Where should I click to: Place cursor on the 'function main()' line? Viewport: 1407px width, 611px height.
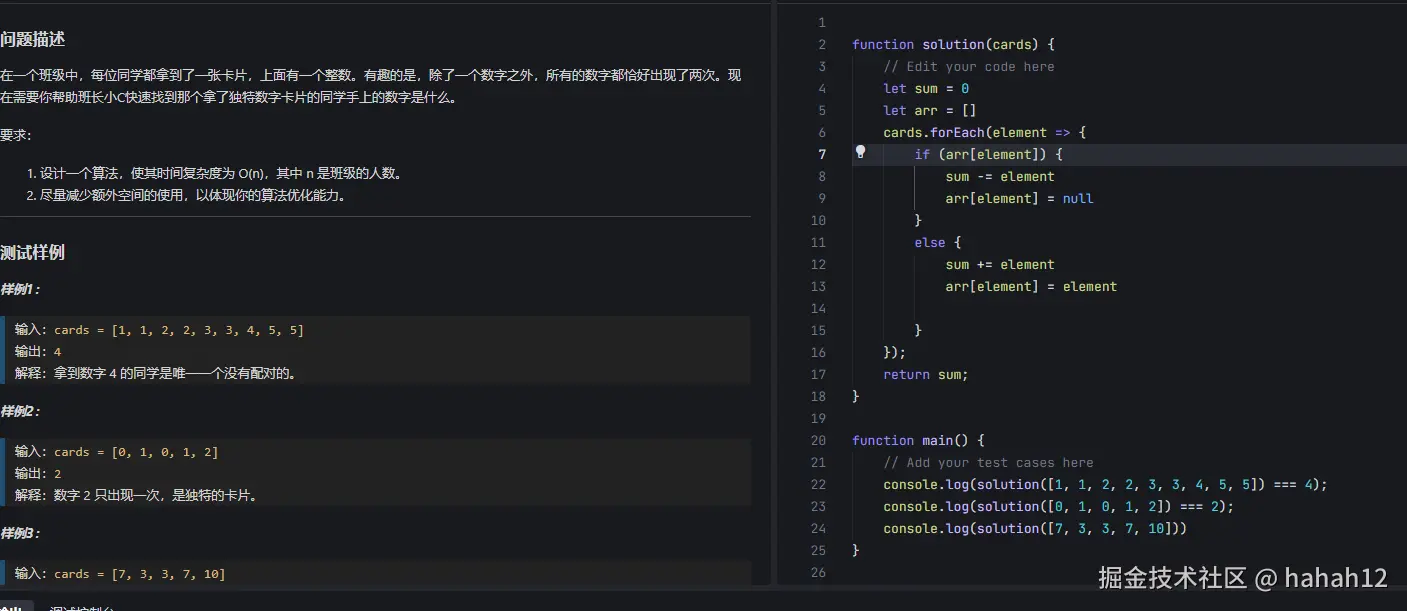(x=917, y=441)
